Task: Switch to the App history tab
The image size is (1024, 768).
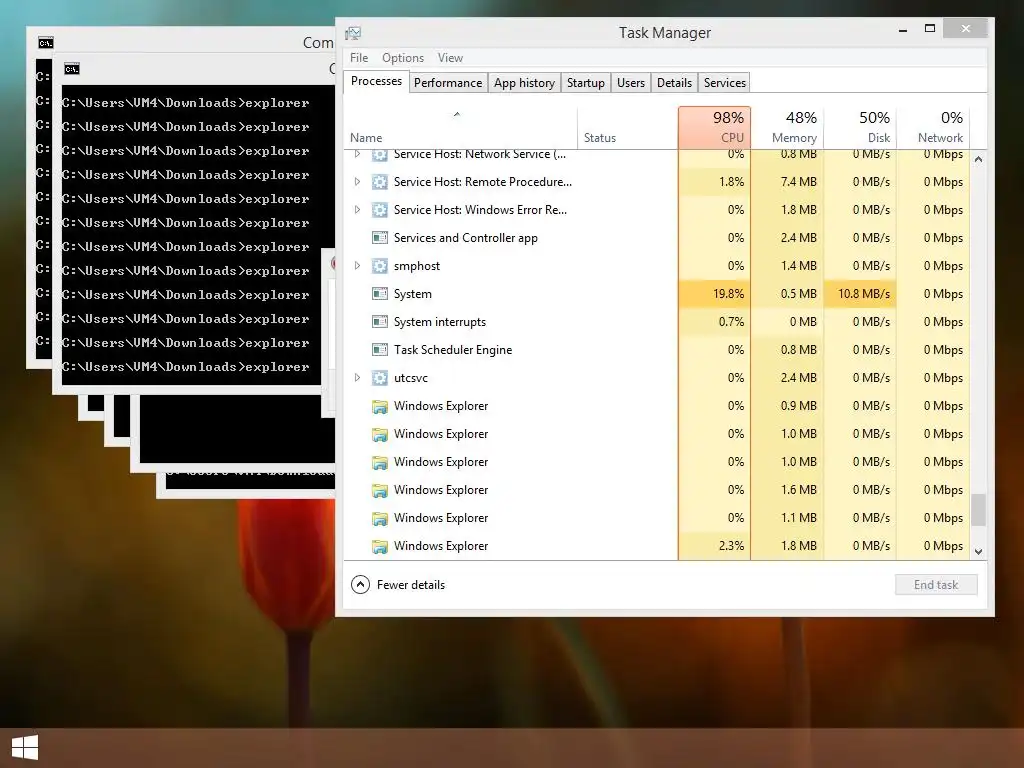Action: click(524, 83)
